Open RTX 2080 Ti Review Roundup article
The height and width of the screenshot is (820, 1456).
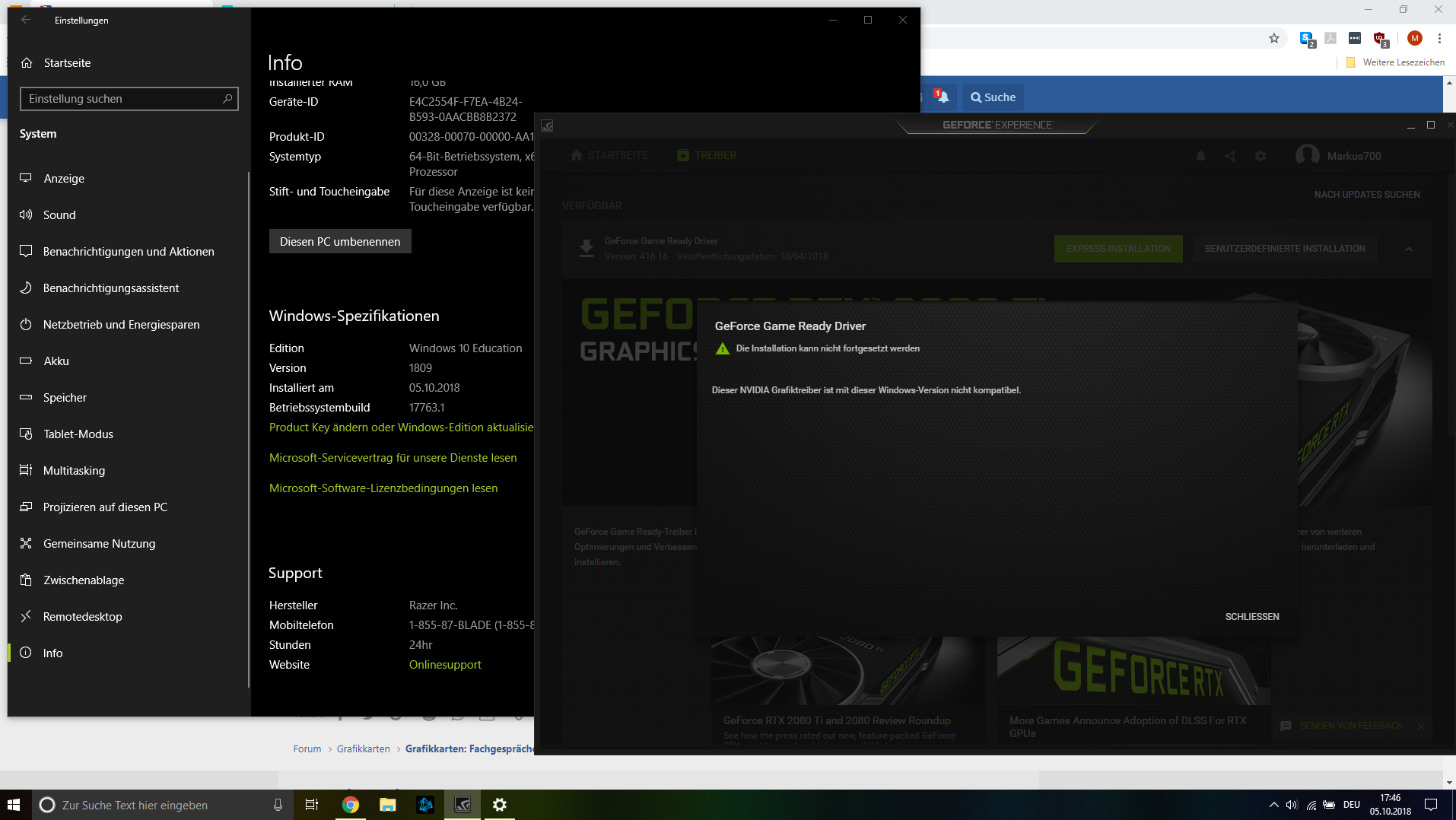(837, 721)
